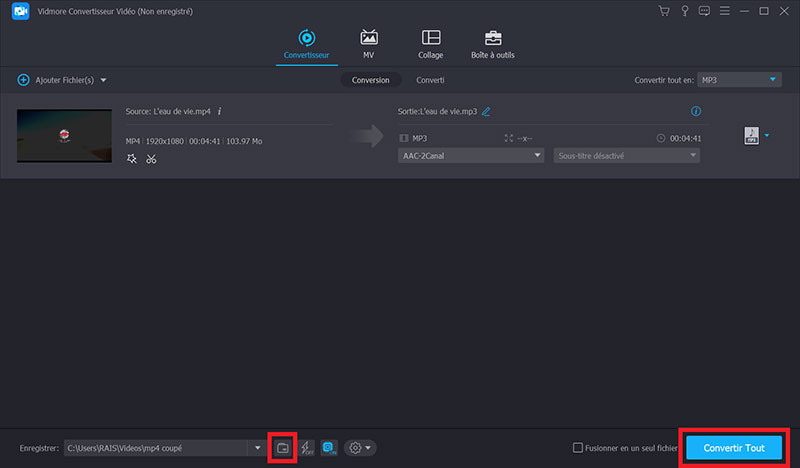Expand the 'Convertir tout en' MP3 dropdown
This screenshot has width=800, height=468.
[740, 79]
